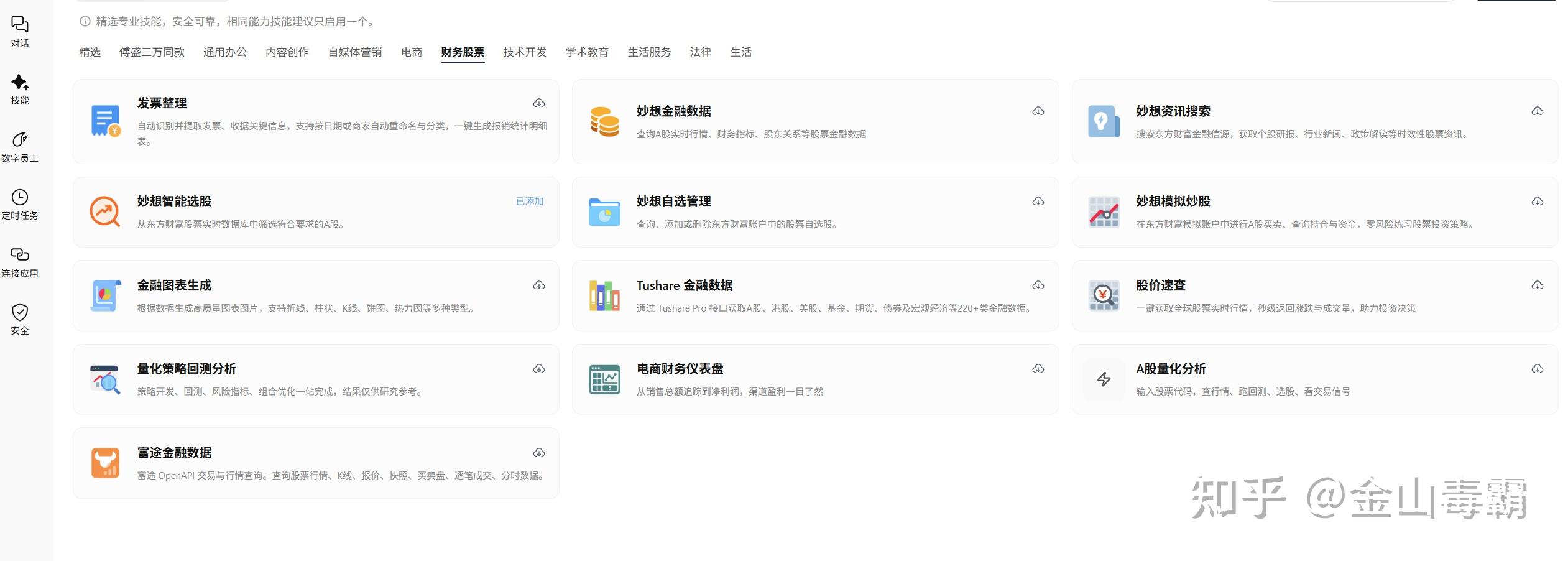Click the Tushare 金融数据 colored bars icon
This screenshot has height=561, width=1568.
[x=604, y=295]
